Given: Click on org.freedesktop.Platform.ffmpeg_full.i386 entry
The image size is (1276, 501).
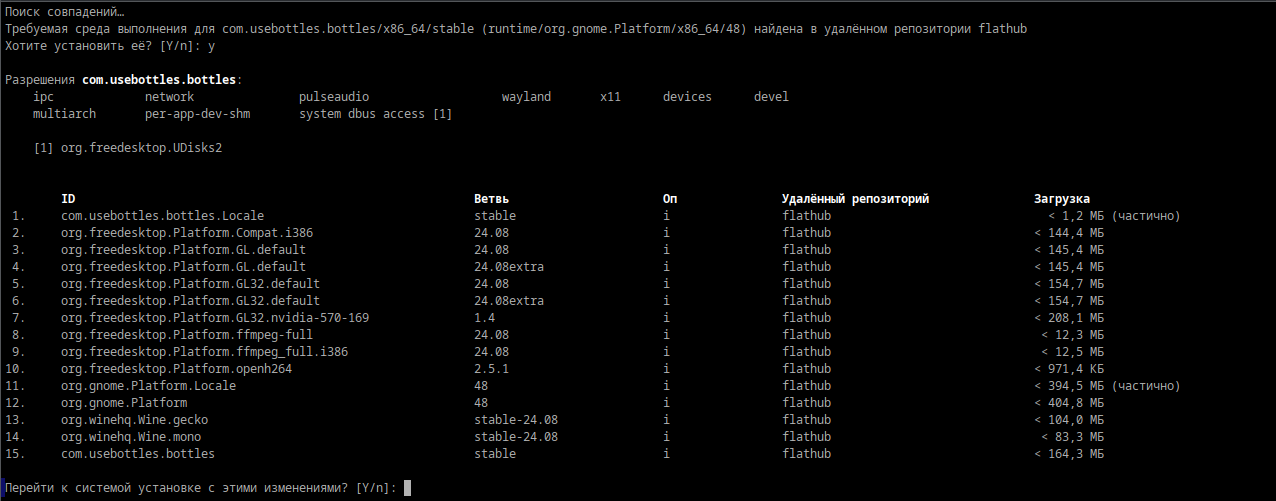Looking at the screenshot, I should click(205, 351).
